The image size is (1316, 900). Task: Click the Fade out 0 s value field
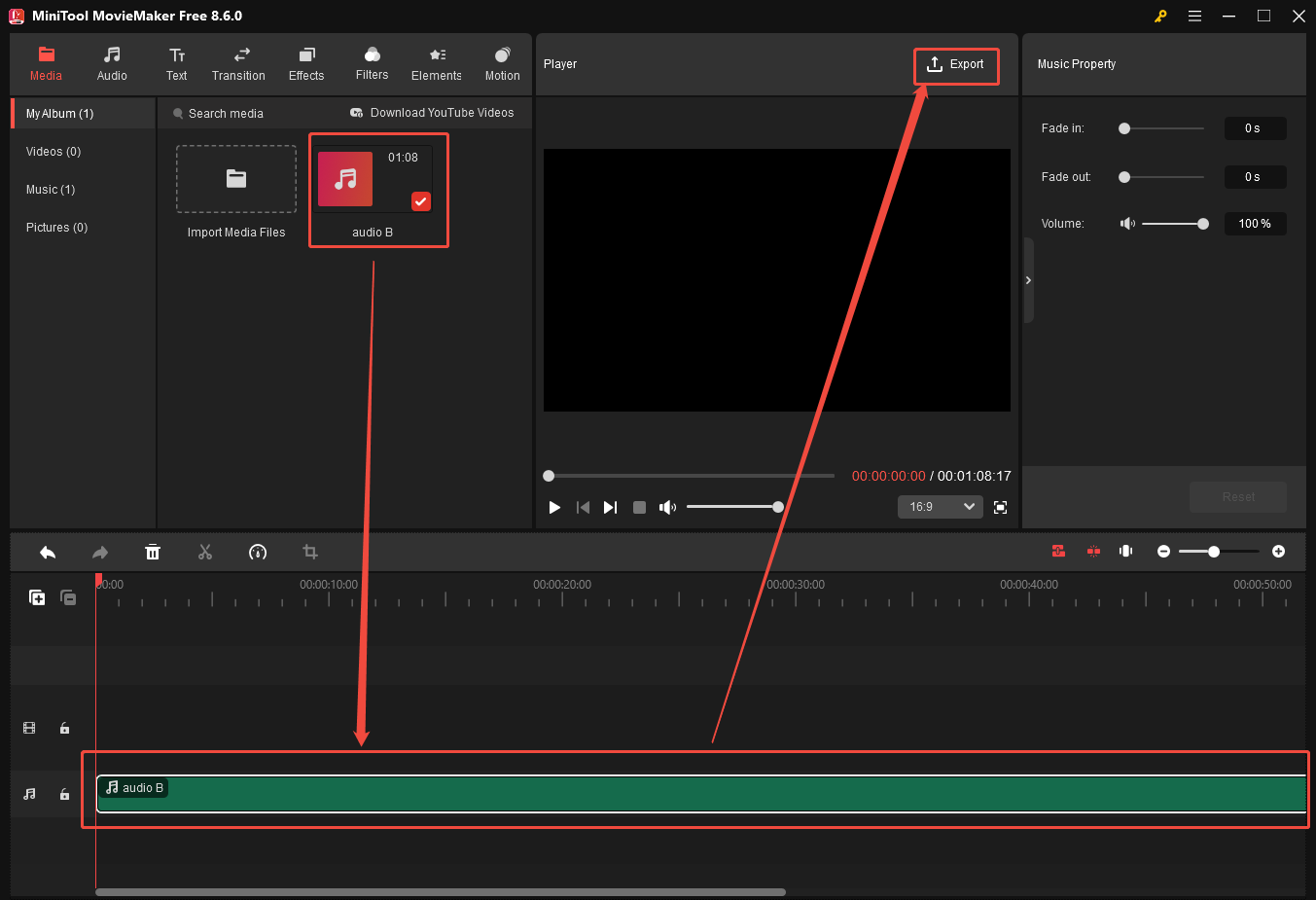(x=1255, y=177)
